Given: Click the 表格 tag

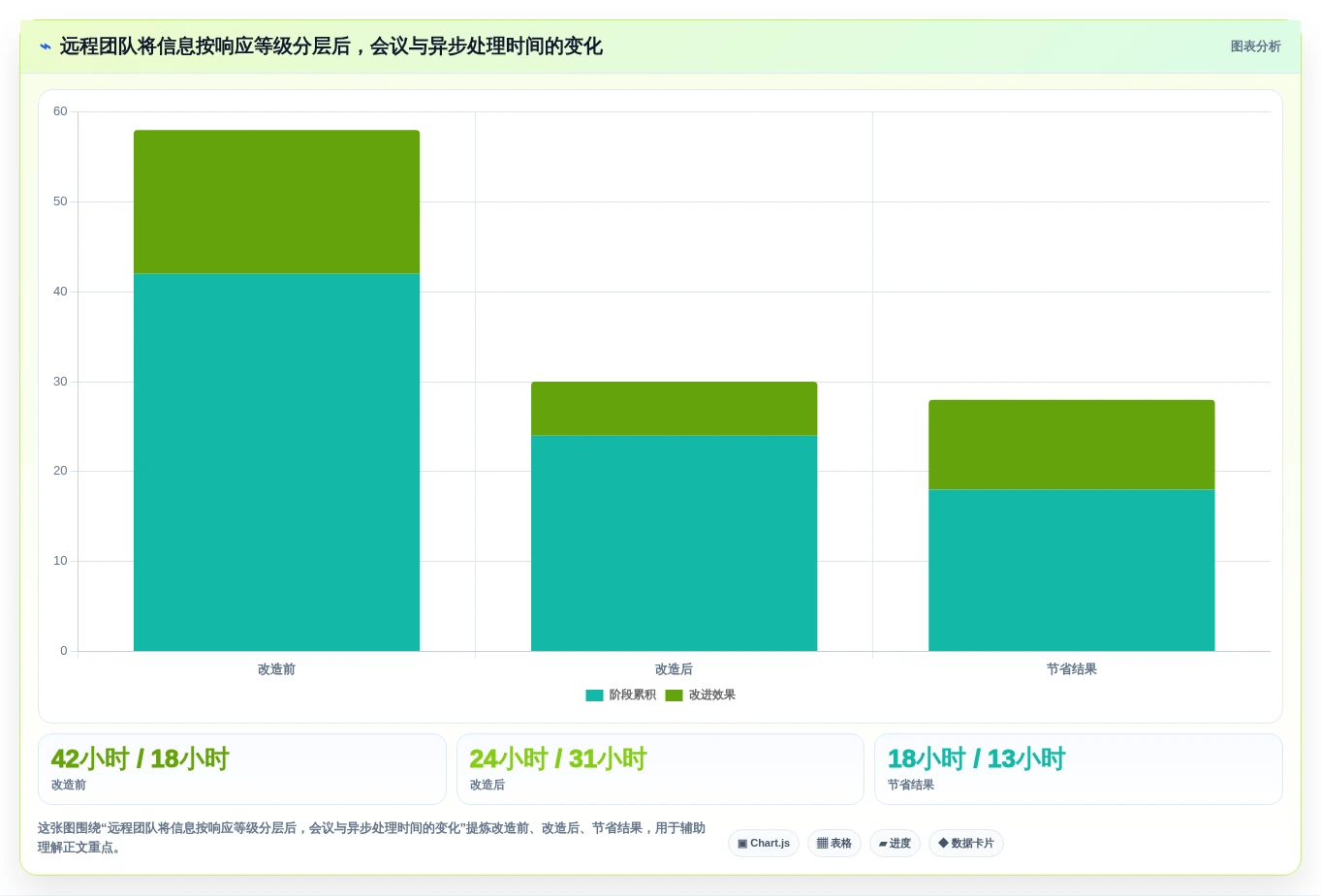Looking at the screenshot, I should [834, 844].
